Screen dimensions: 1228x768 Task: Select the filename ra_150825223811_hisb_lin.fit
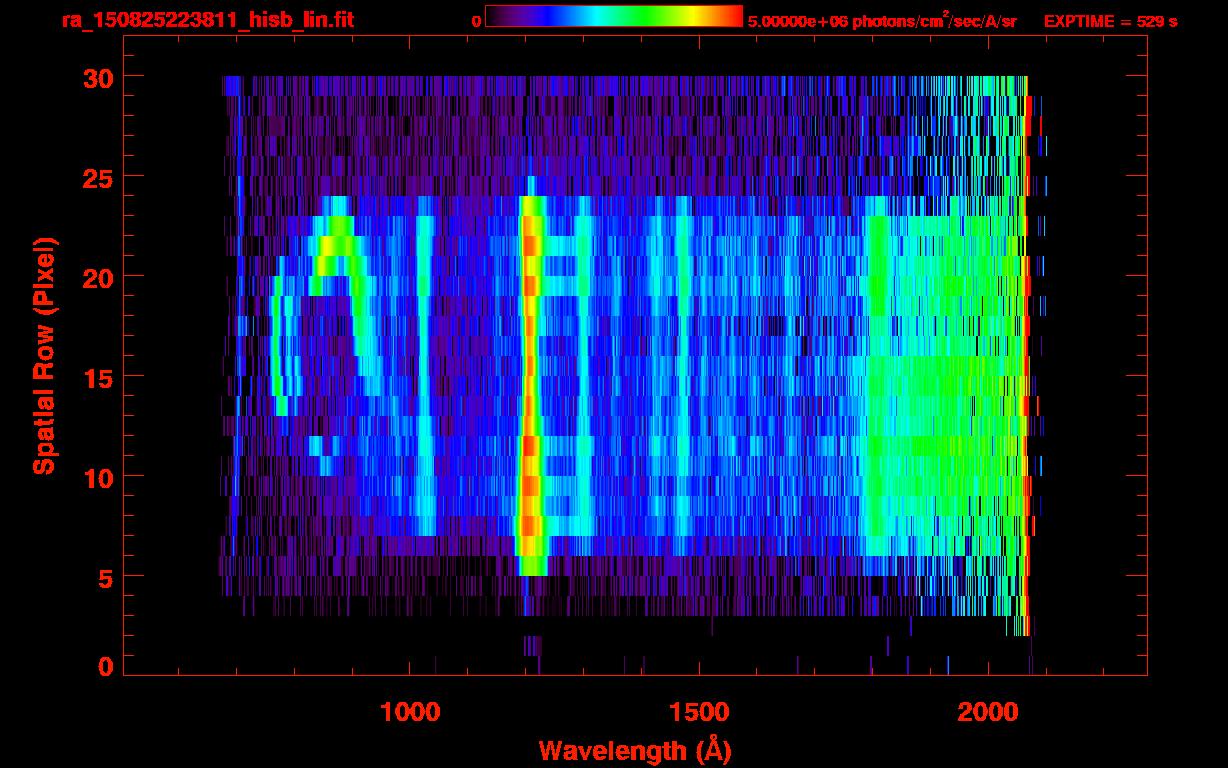(207, 20)
